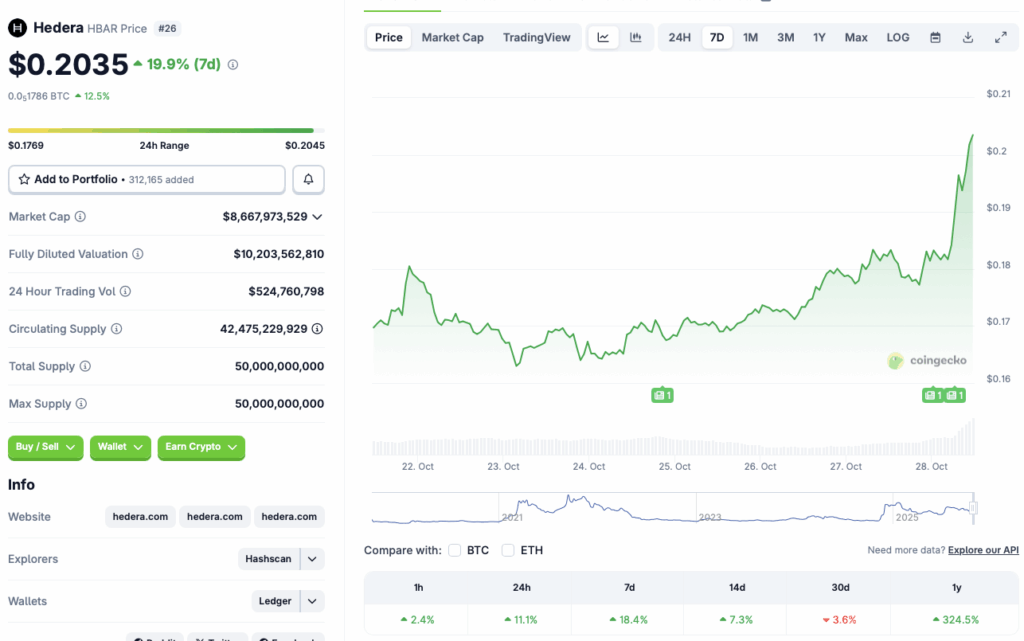Open the calendar date range picker
This screenshot has width=1024, height=641.
935,38
